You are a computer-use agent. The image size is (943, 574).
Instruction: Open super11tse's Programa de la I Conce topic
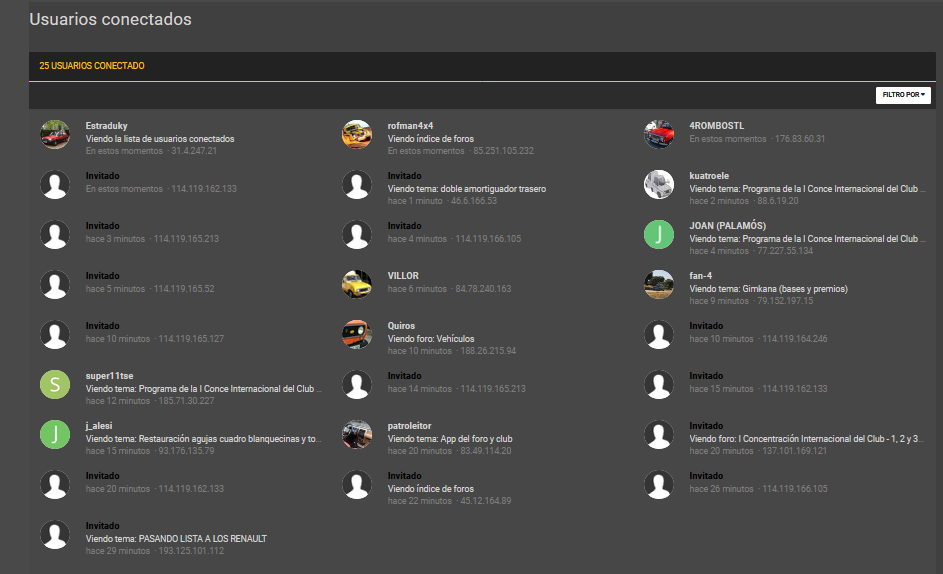point(230,389)
